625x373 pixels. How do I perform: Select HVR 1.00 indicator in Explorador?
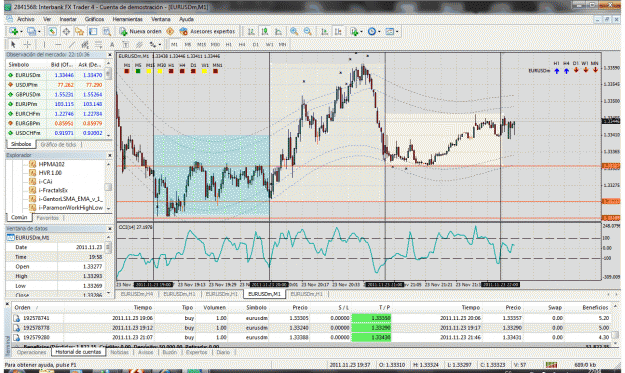coord(50,173)
